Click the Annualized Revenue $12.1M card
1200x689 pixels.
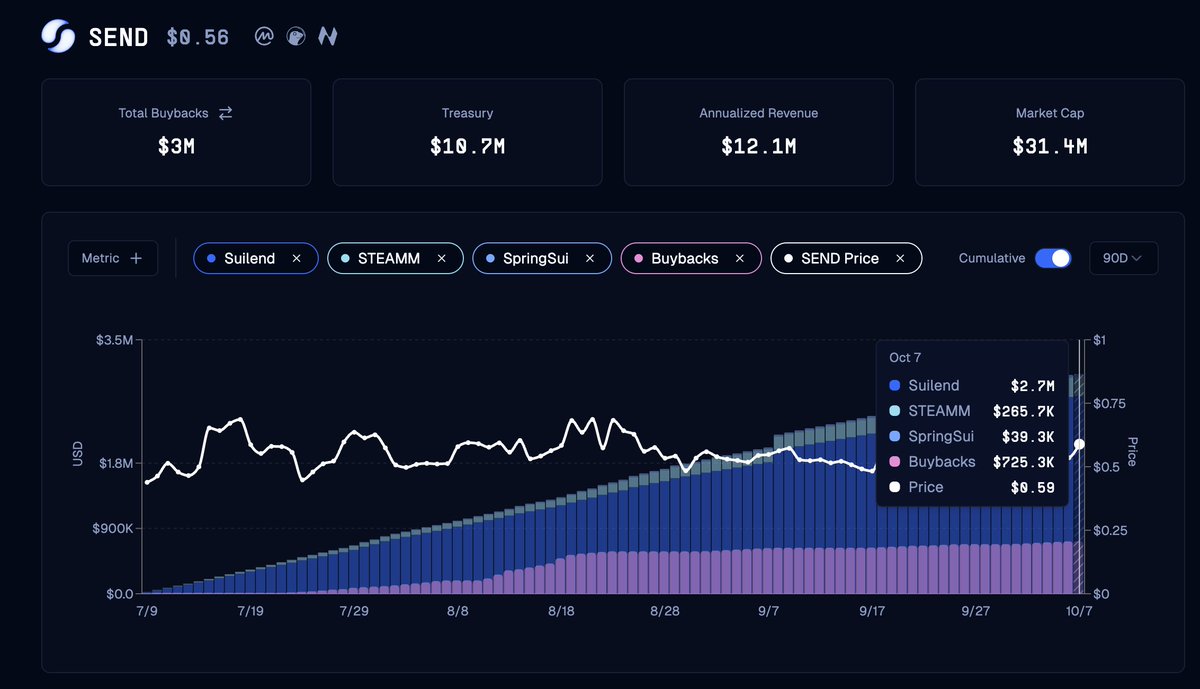tap(758, 132)
